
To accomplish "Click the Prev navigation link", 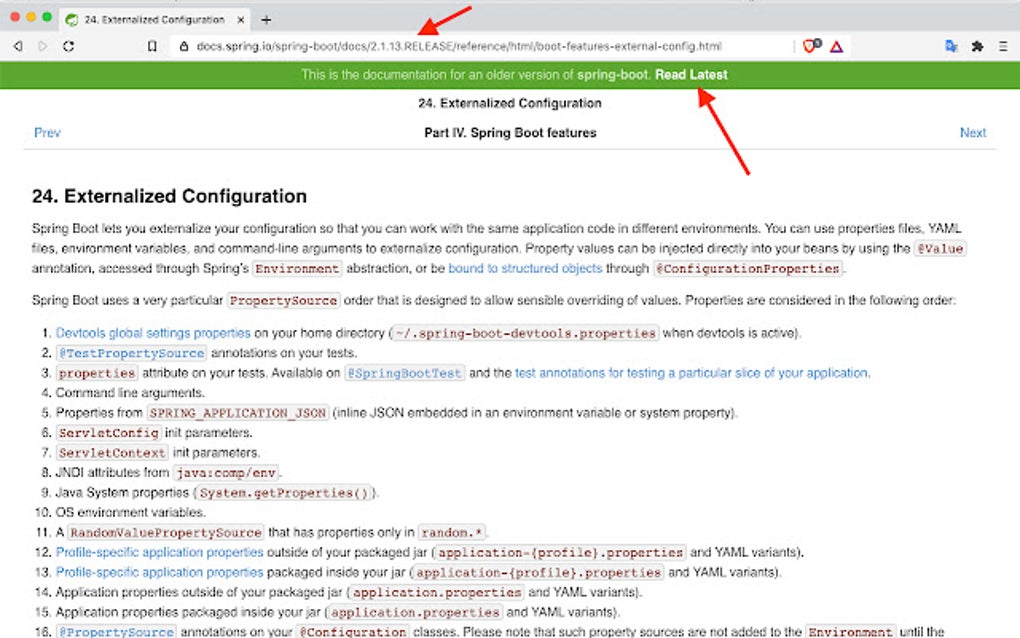I will 46,131.
